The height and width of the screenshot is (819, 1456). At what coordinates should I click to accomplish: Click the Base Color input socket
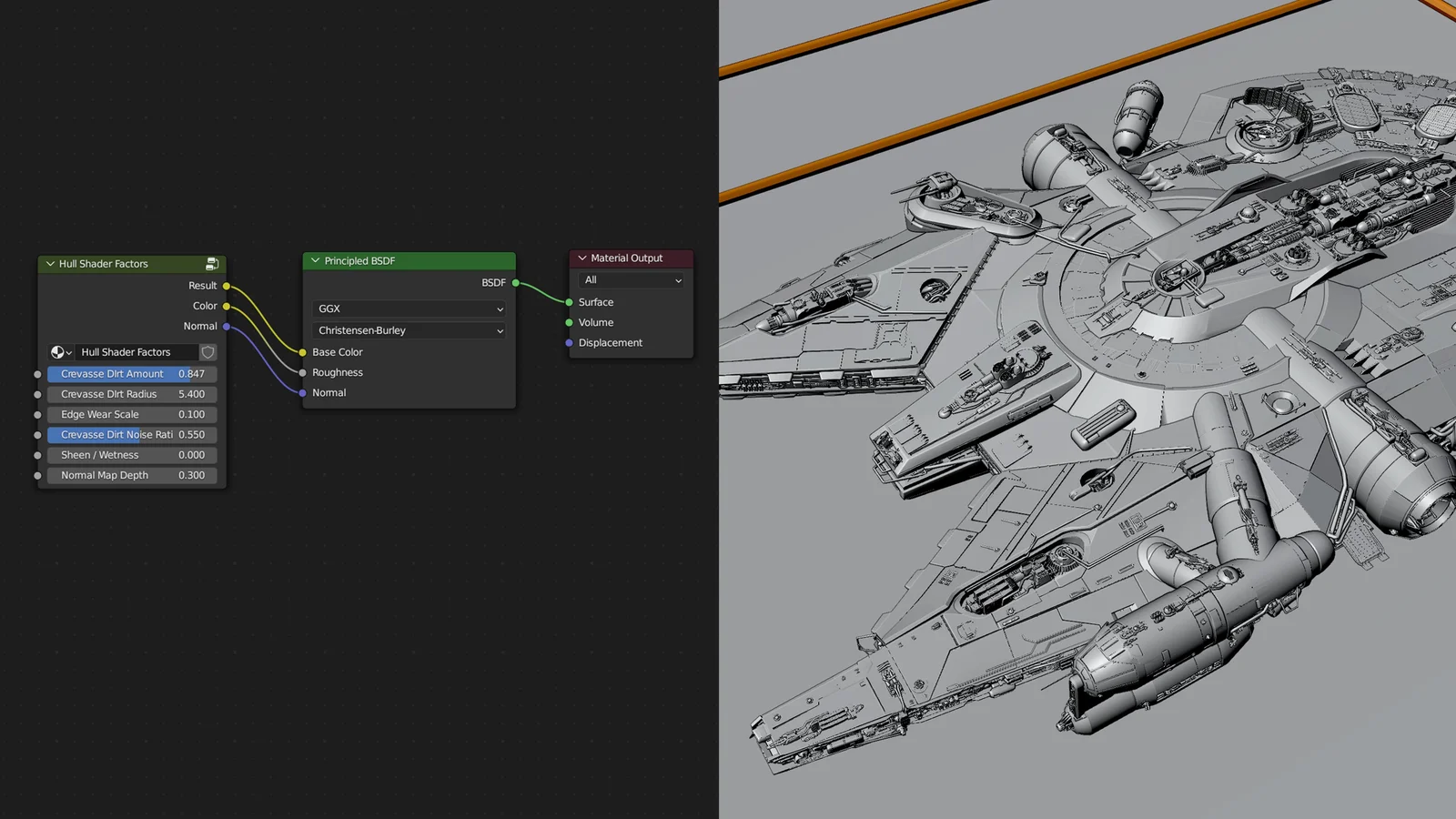point(302,352)
